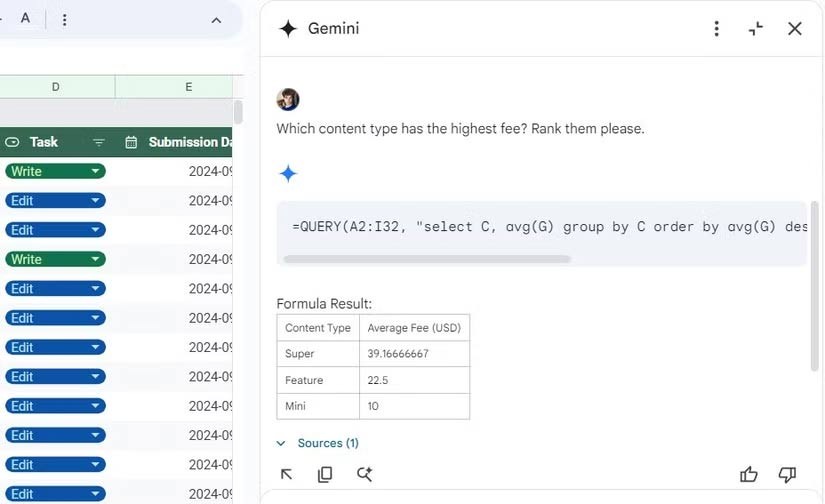Viewport: 825px width, 504px height.
Task: Open the toolbar three-dot overflow menu
Action: [65, 20]
